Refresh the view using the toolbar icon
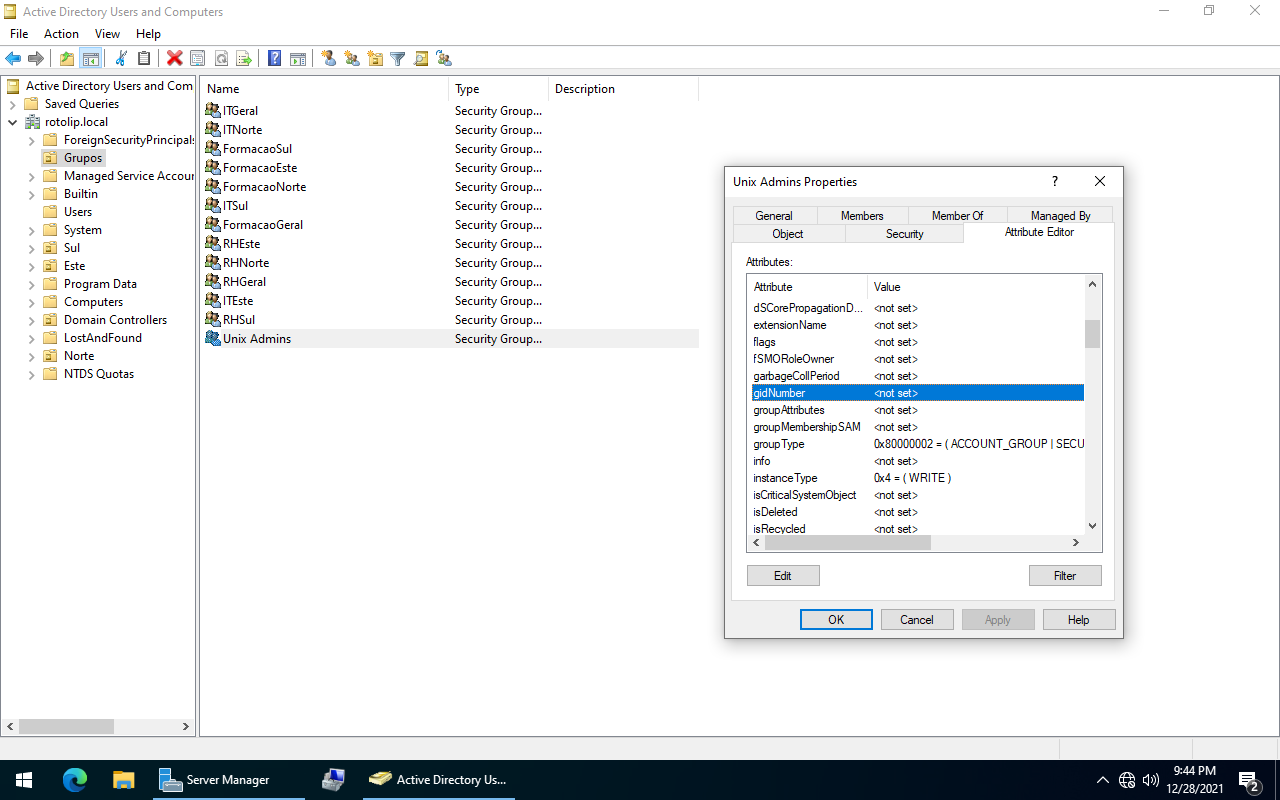1280x800 pixels. pyautogui.click(x=221, y=58)
